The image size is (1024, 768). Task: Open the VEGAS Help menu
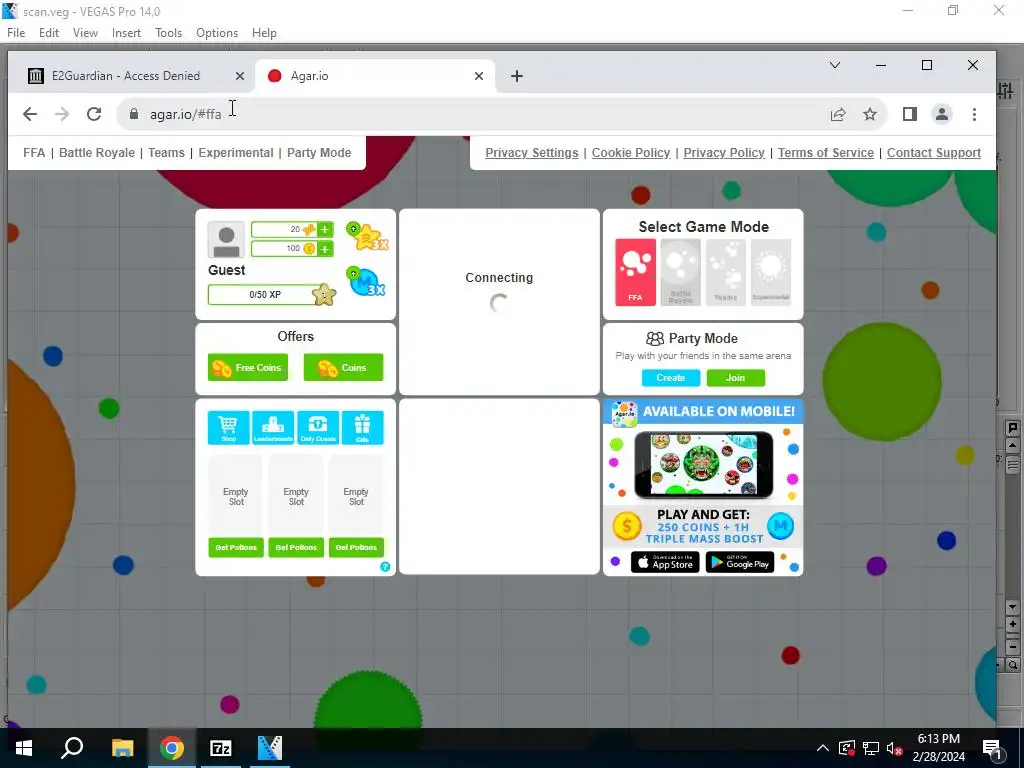tap(264, 33)
